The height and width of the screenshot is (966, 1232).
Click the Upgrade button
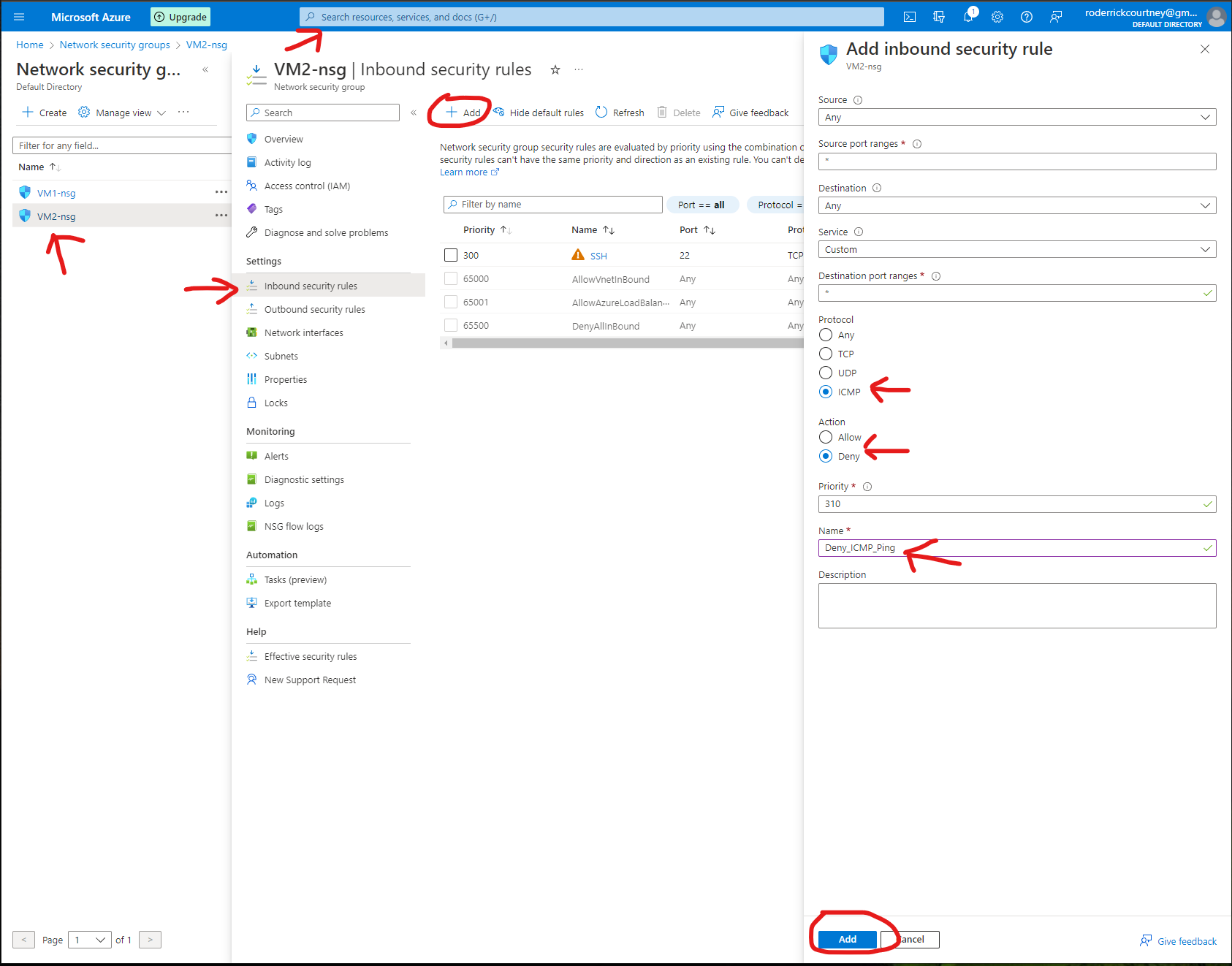point(180,17)
